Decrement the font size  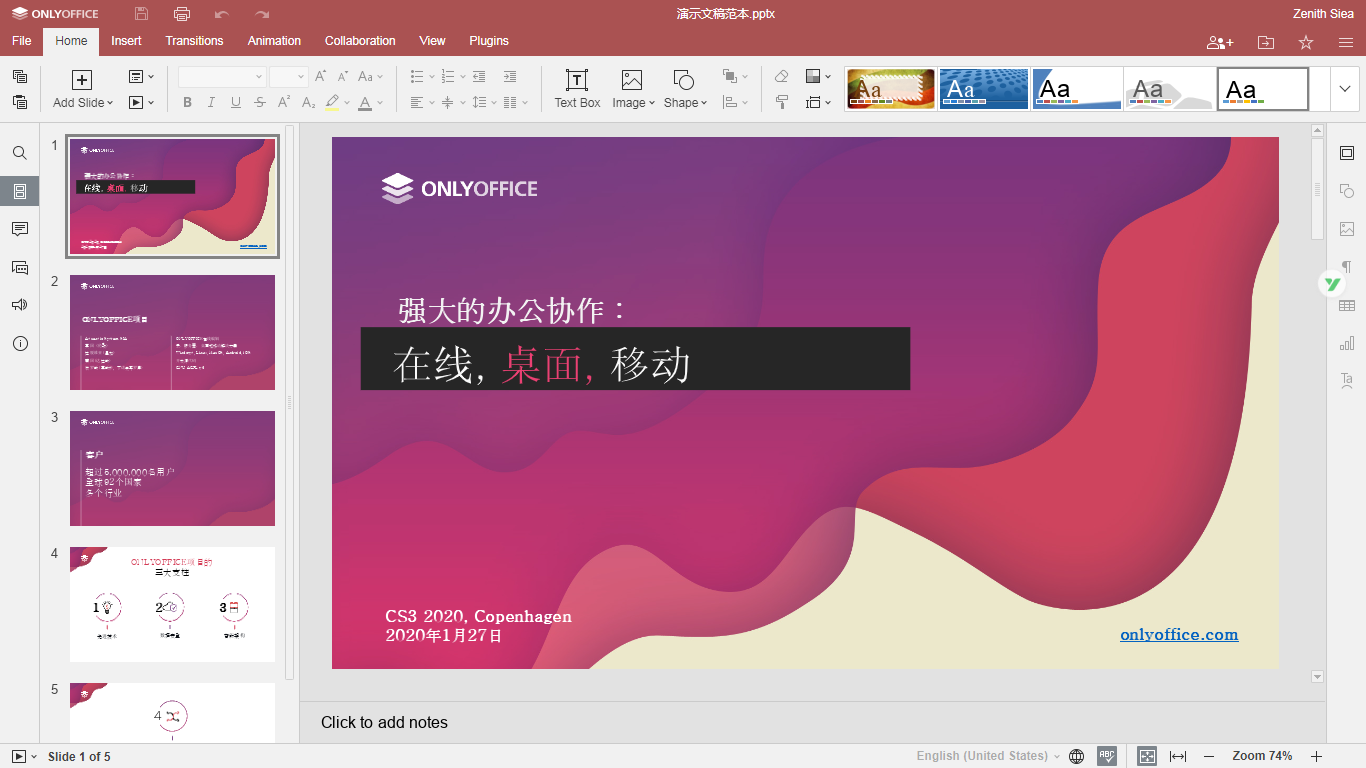(x=343, y=77)
